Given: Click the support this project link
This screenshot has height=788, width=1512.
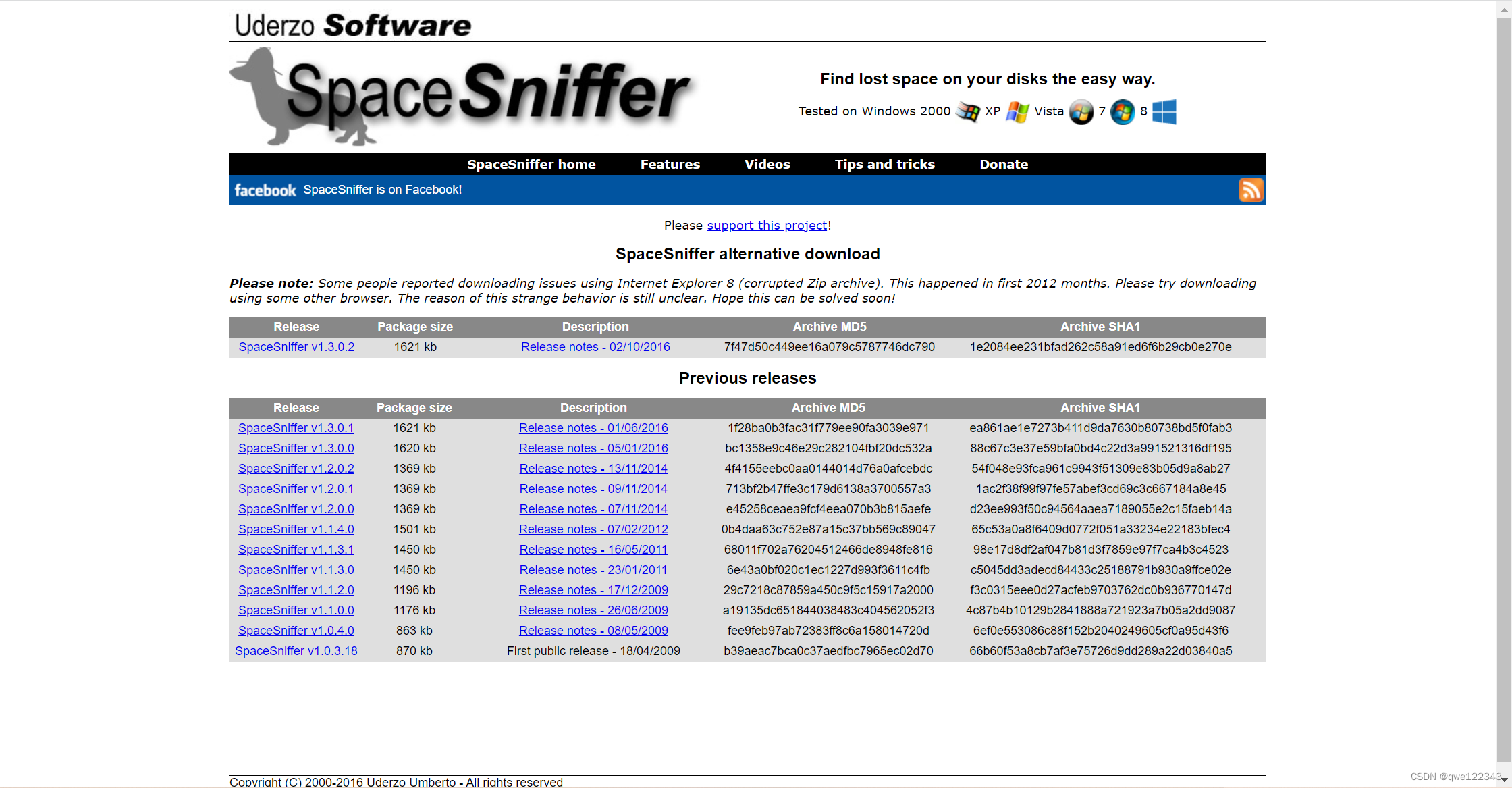Looking at the screenshot, I should (767, 225).
